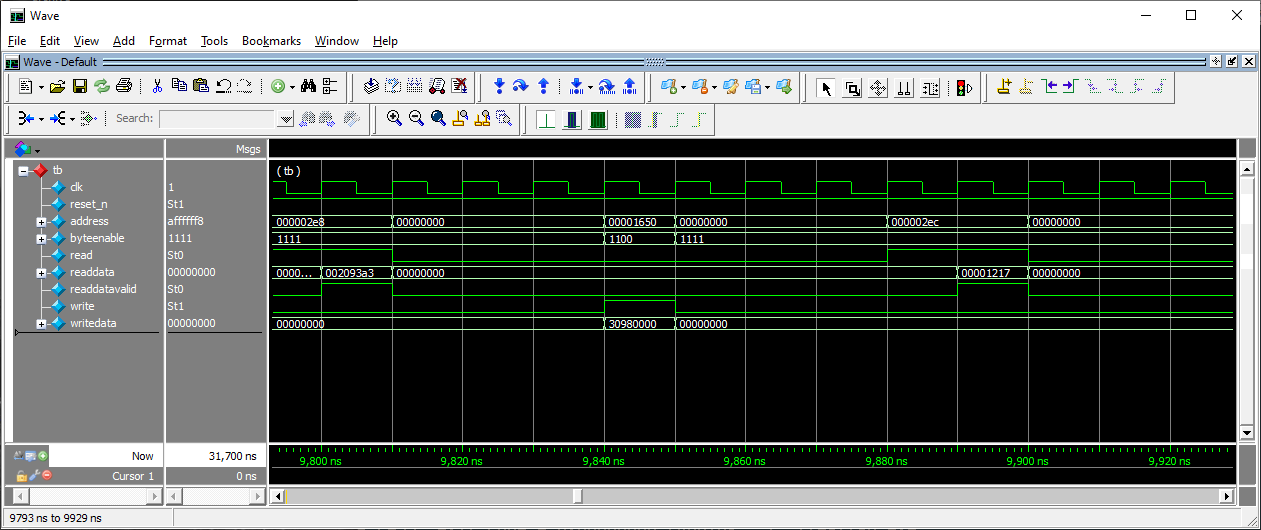
Task: Click the Find (binoculars) icon
Action: [x=308, y=87]
